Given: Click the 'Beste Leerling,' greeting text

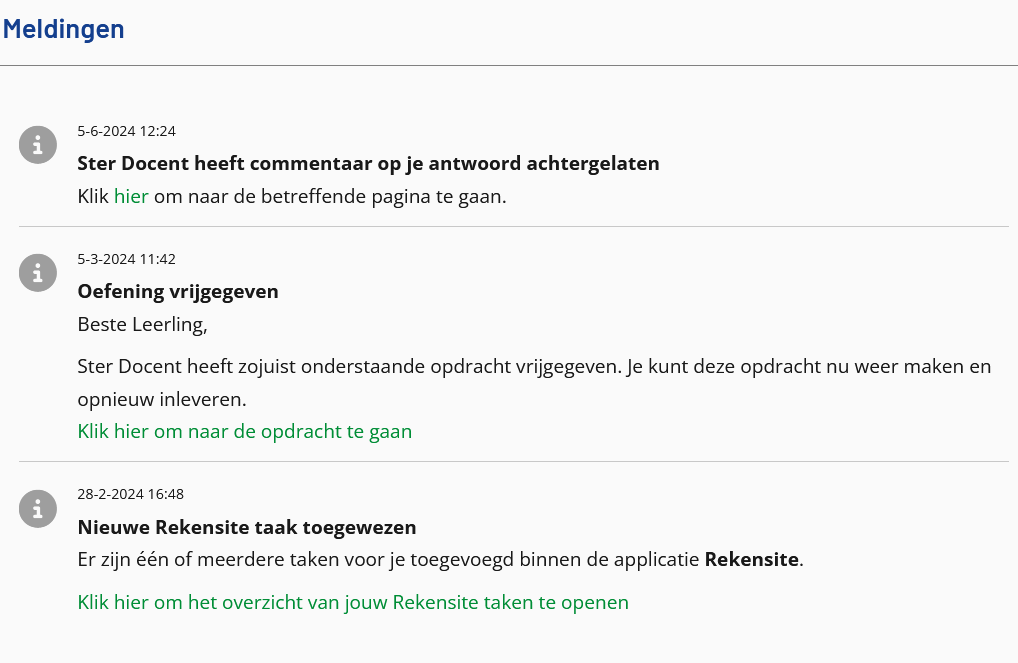Looking at the screenshot, I should click(142, 324).
